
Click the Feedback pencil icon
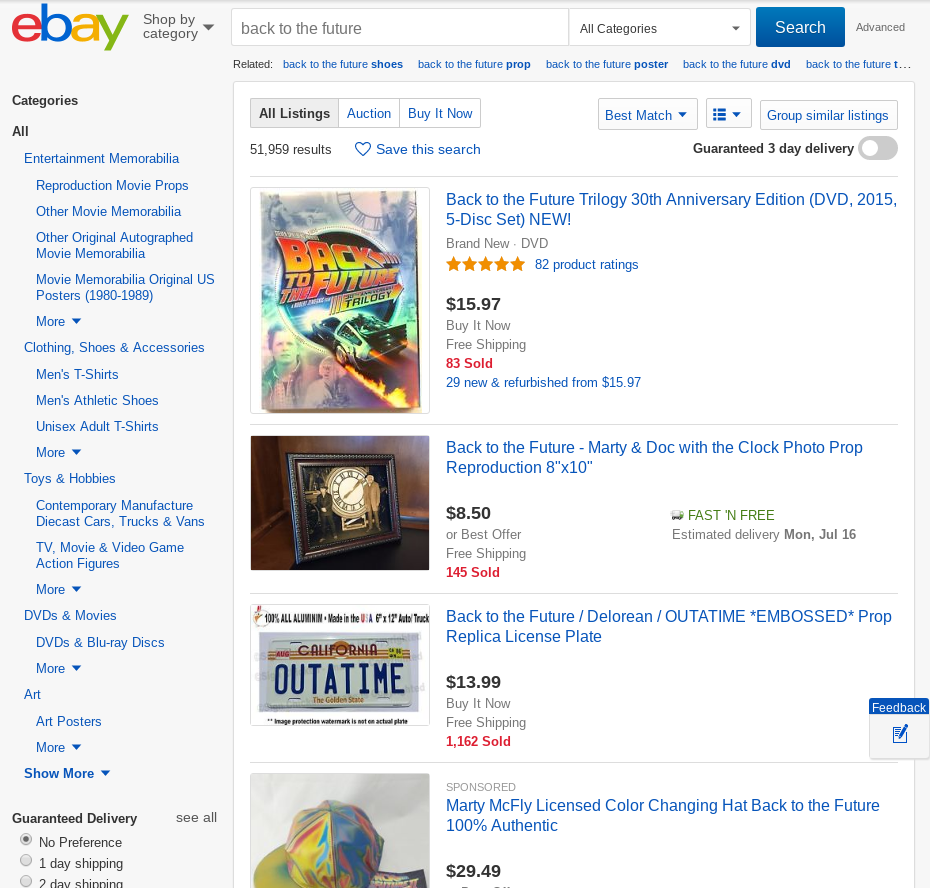898,734
